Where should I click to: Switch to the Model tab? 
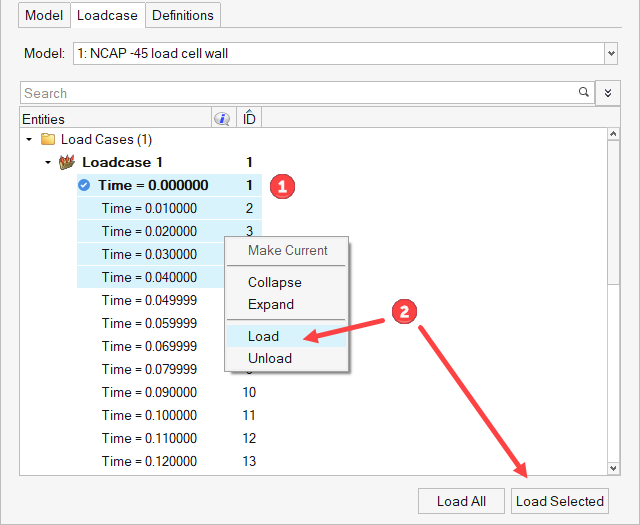44,15
